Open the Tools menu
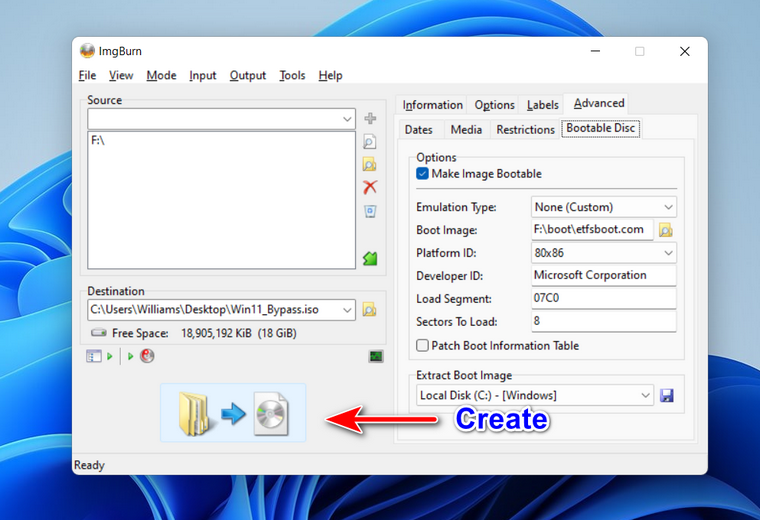 [292, 76]
